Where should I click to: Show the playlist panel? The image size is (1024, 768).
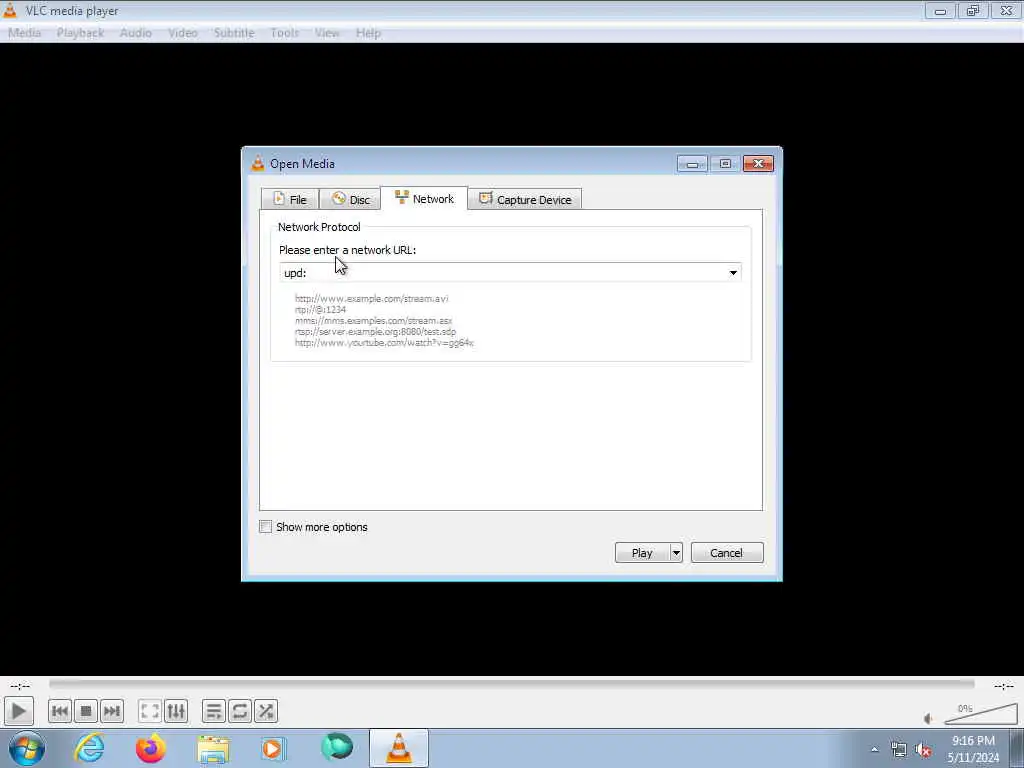click(x=214, y=711)
